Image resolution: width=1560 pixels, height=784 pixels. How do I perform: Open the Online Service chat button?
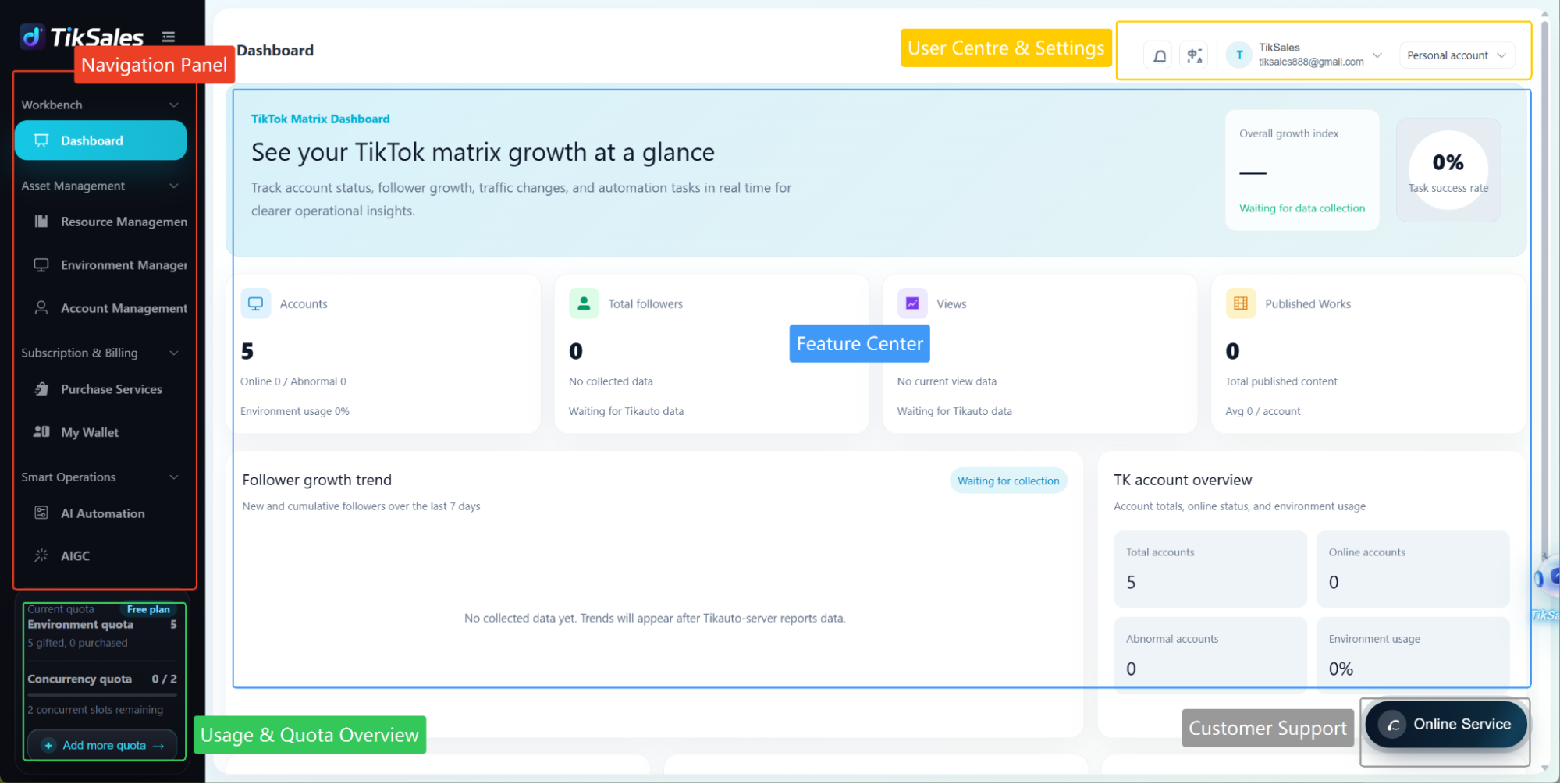(x=1446, y=725)
